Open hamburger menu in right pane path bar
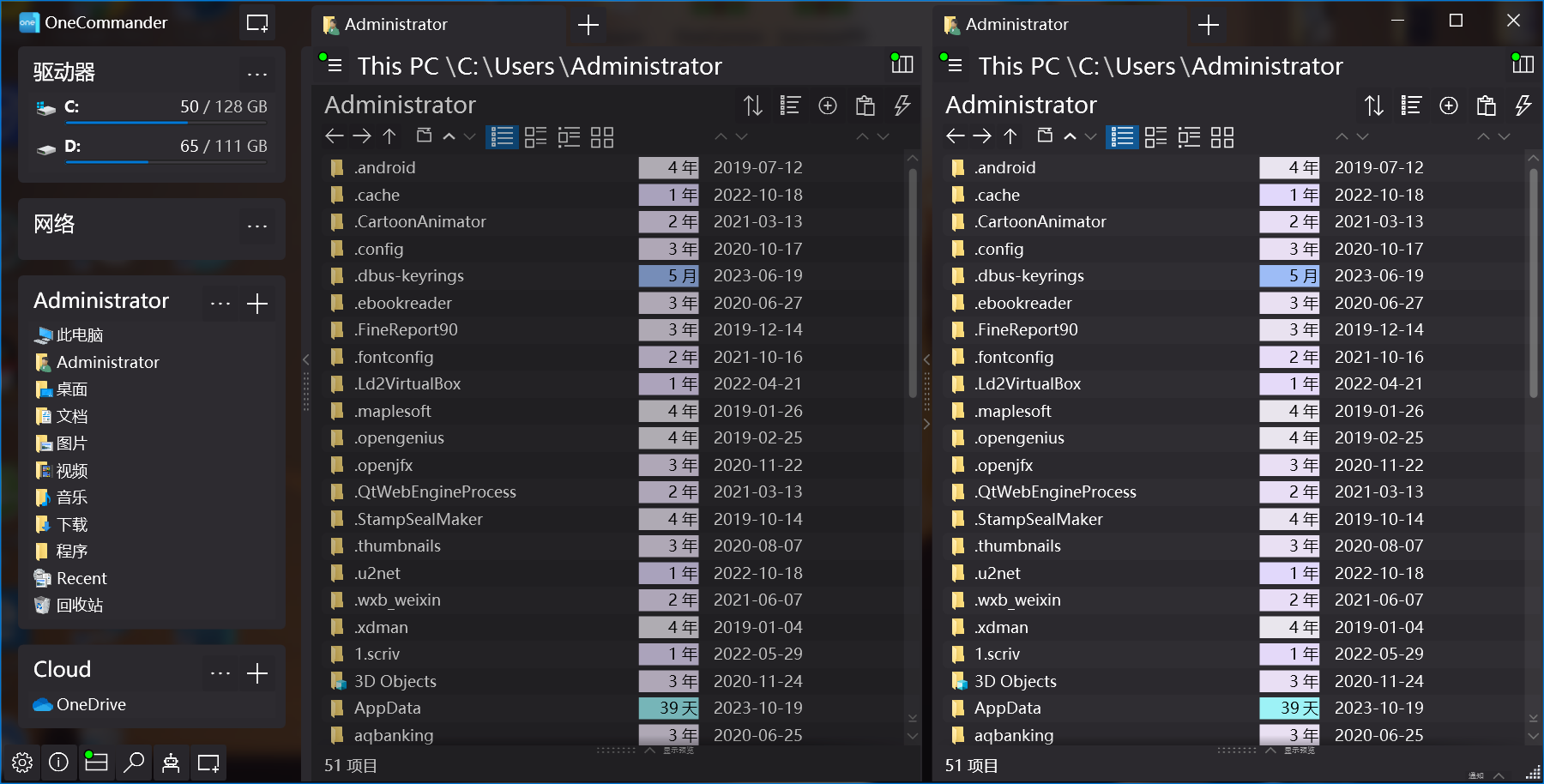The width and height of the screenshot is (1544, 784). pos(956,66)
